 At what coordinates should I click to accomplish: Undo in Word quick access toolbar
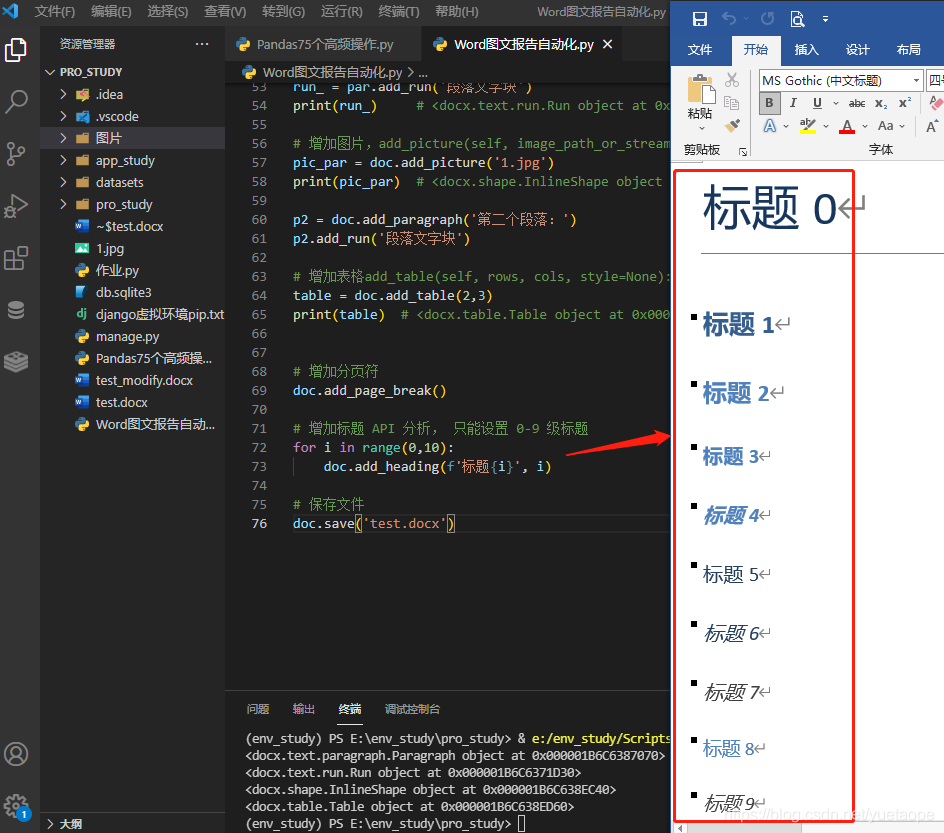729,19
